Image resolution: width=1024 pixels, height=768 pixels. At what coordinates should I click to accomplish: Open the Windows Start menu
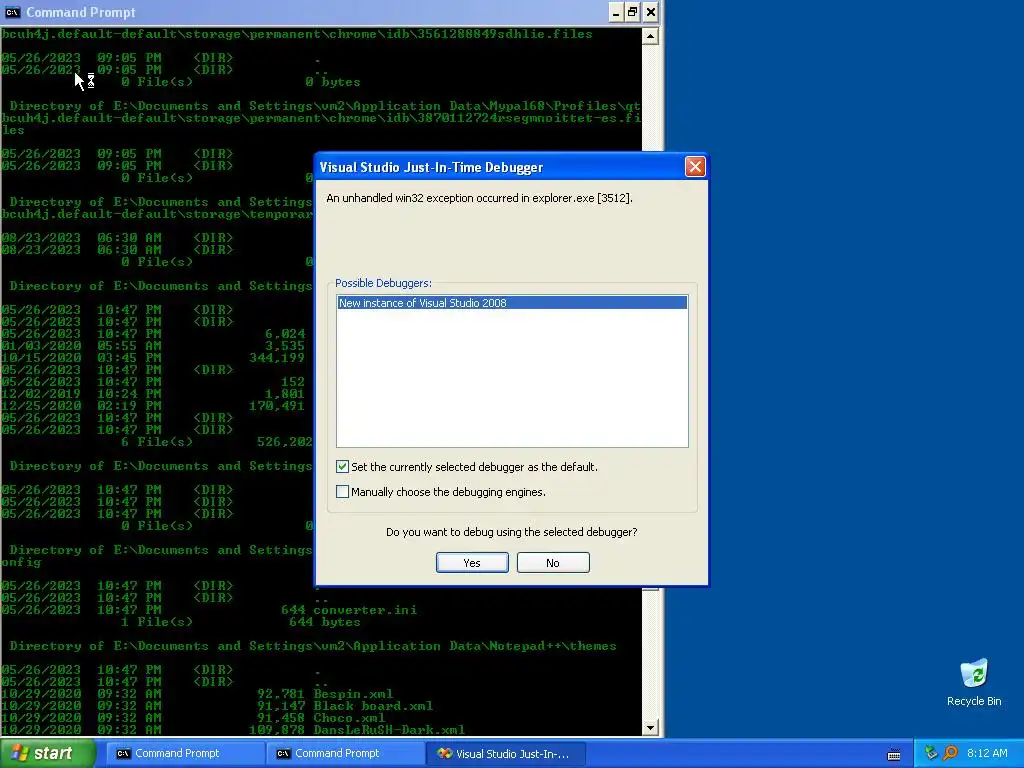(47, 754)
